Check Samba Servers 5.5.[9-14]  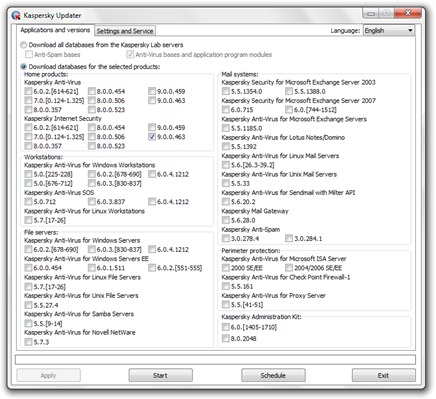coord(28,323)
